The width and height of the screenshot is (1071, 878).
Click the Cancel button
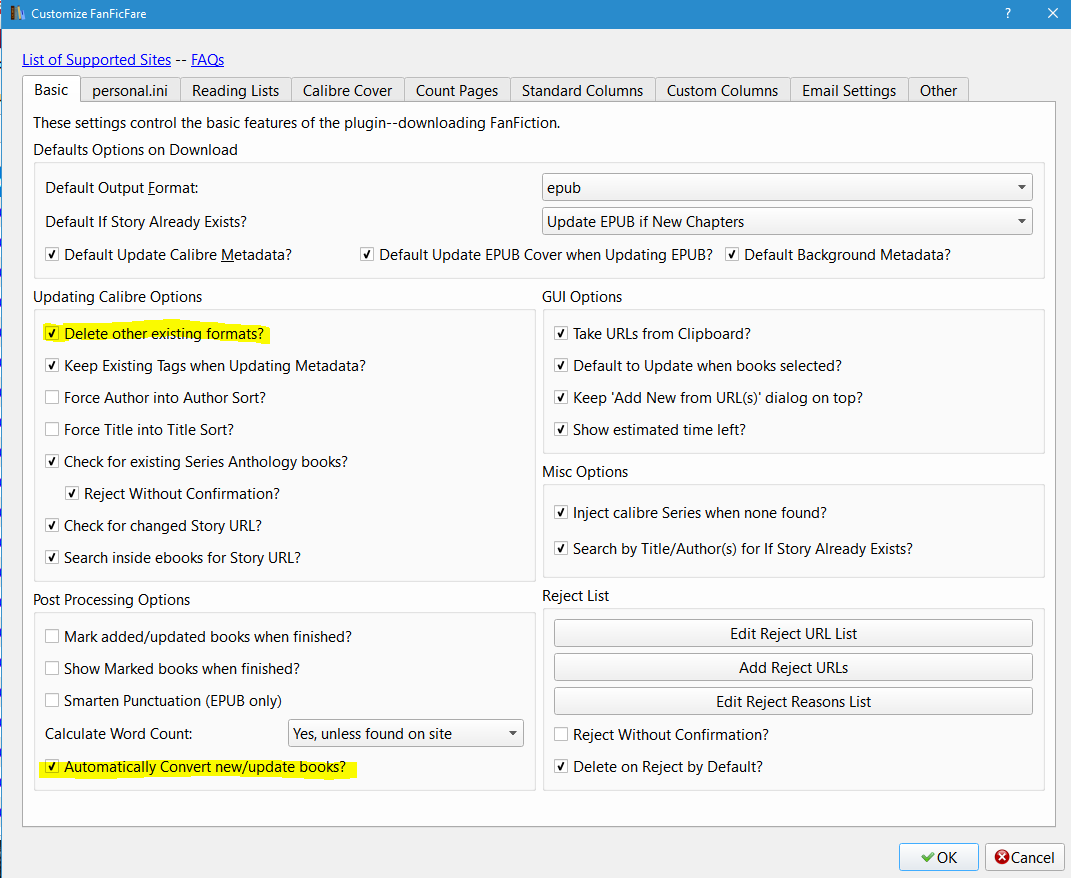pyautogui.click(x=1025, y=857)
